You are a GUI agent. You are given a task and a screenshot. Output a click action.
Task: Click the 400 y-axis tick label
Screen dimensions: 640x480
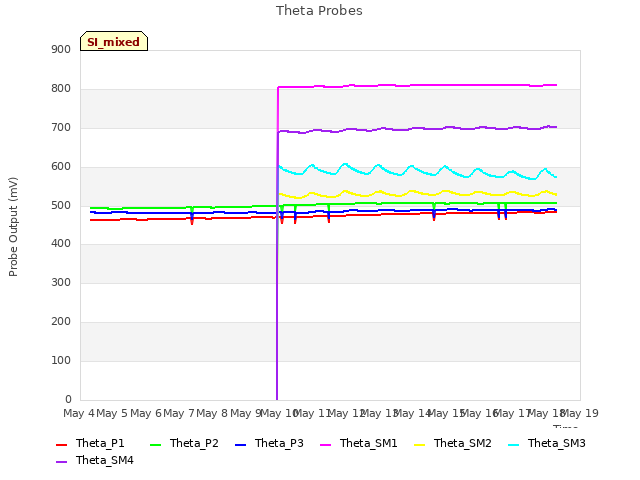61,244
